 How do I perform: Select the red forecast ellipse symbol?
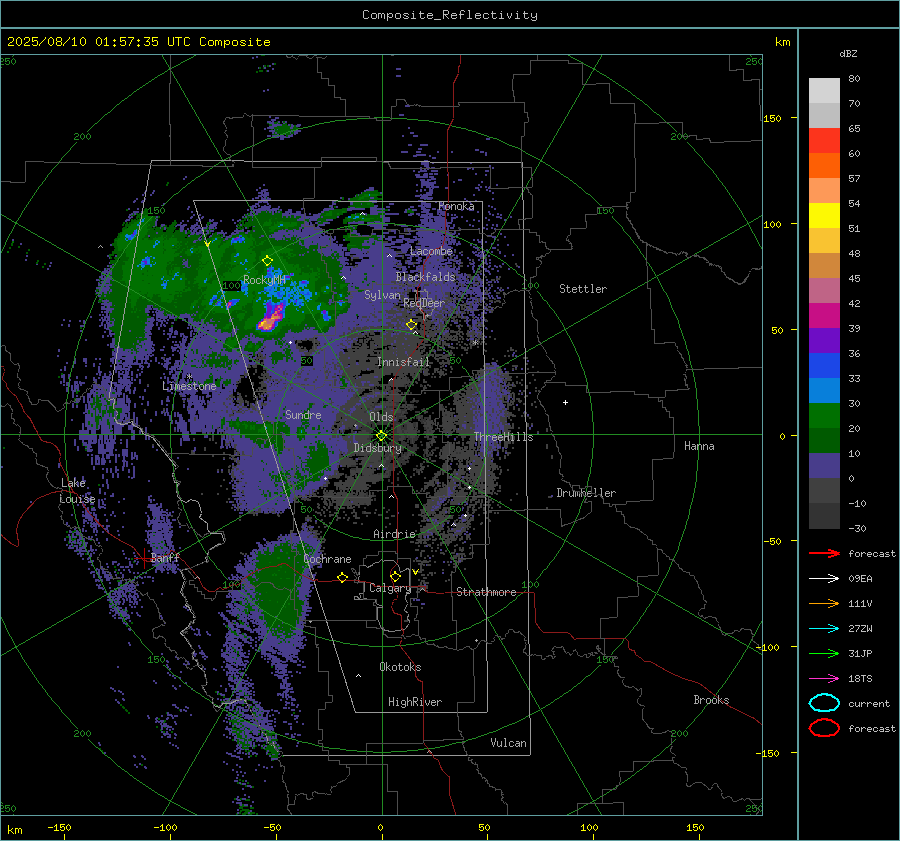[x=824, y=728]
